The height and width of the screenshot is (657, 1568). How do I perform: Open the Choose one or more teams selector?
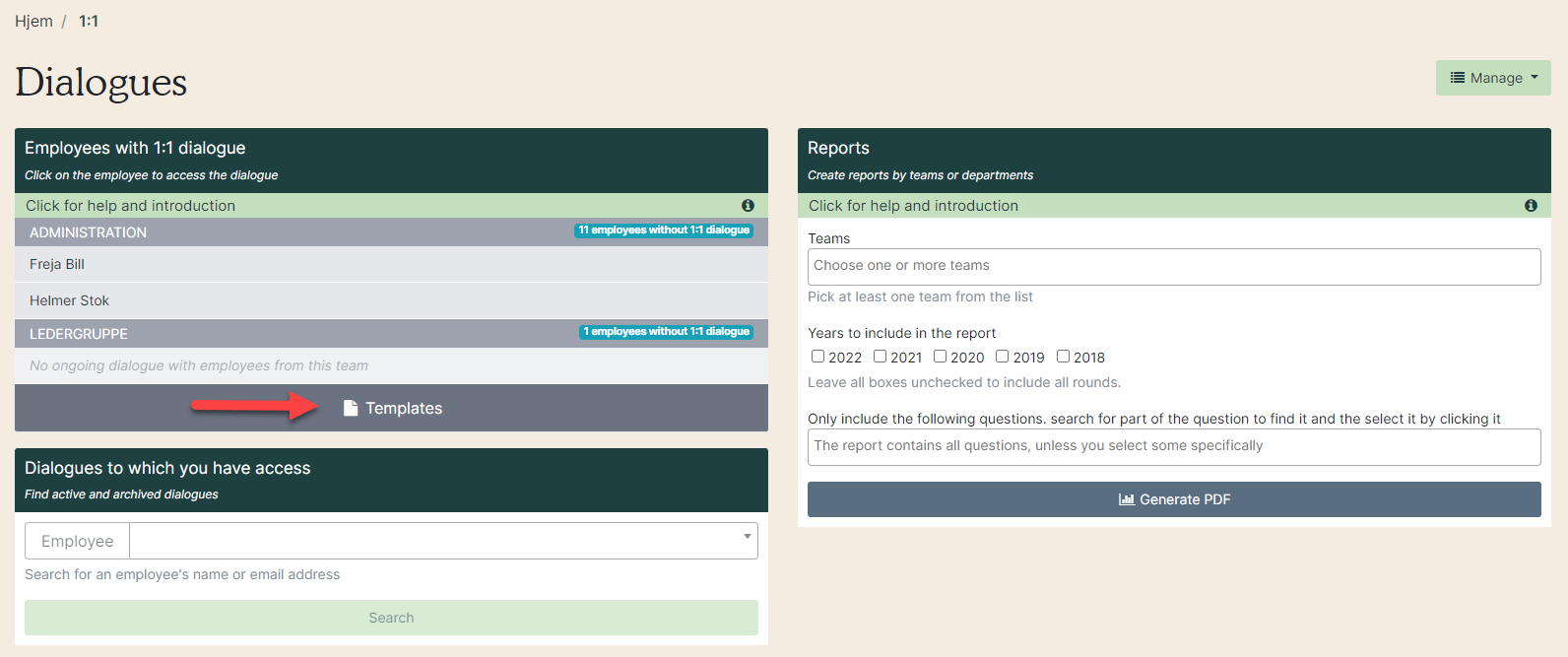coord(1174,266)
